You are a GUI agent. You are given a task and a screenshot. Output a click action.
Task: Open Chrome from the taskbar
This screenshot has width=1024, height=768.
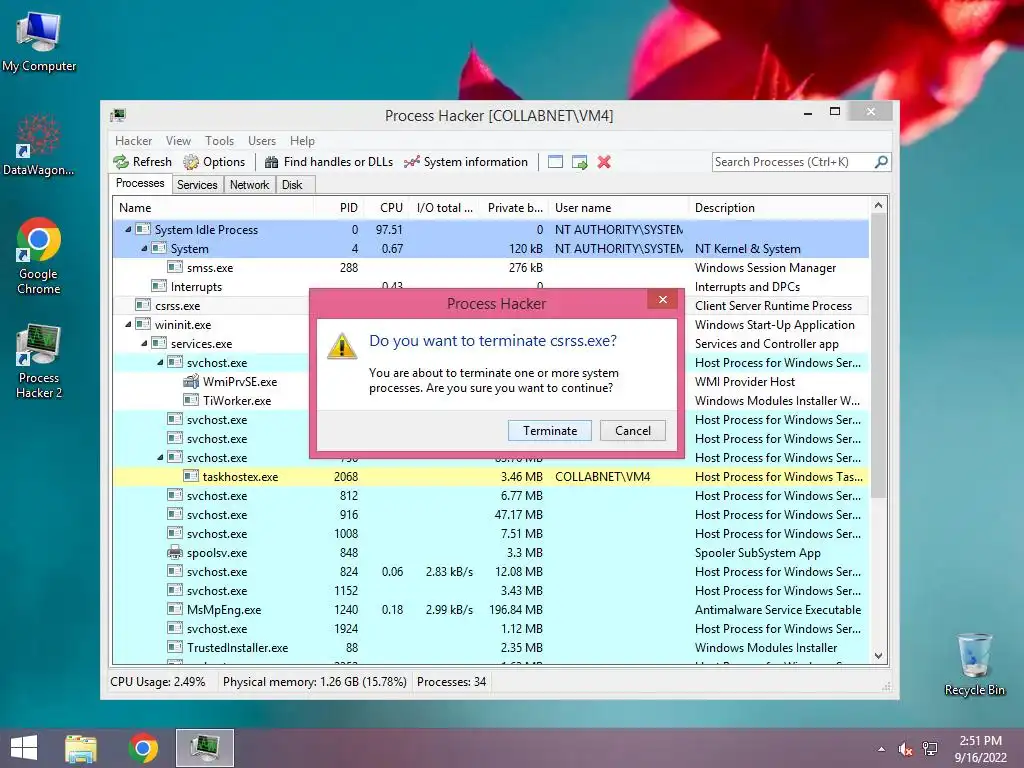(x=143, y=748)
